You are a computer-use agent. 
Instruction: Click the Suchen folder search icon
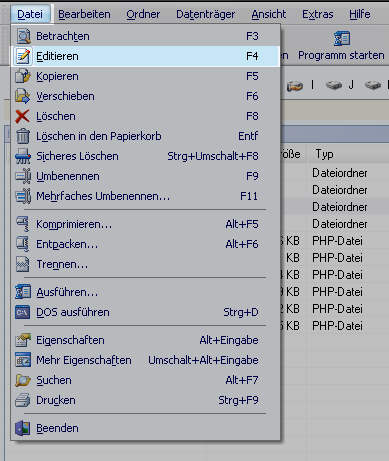(x=23, y=380)
